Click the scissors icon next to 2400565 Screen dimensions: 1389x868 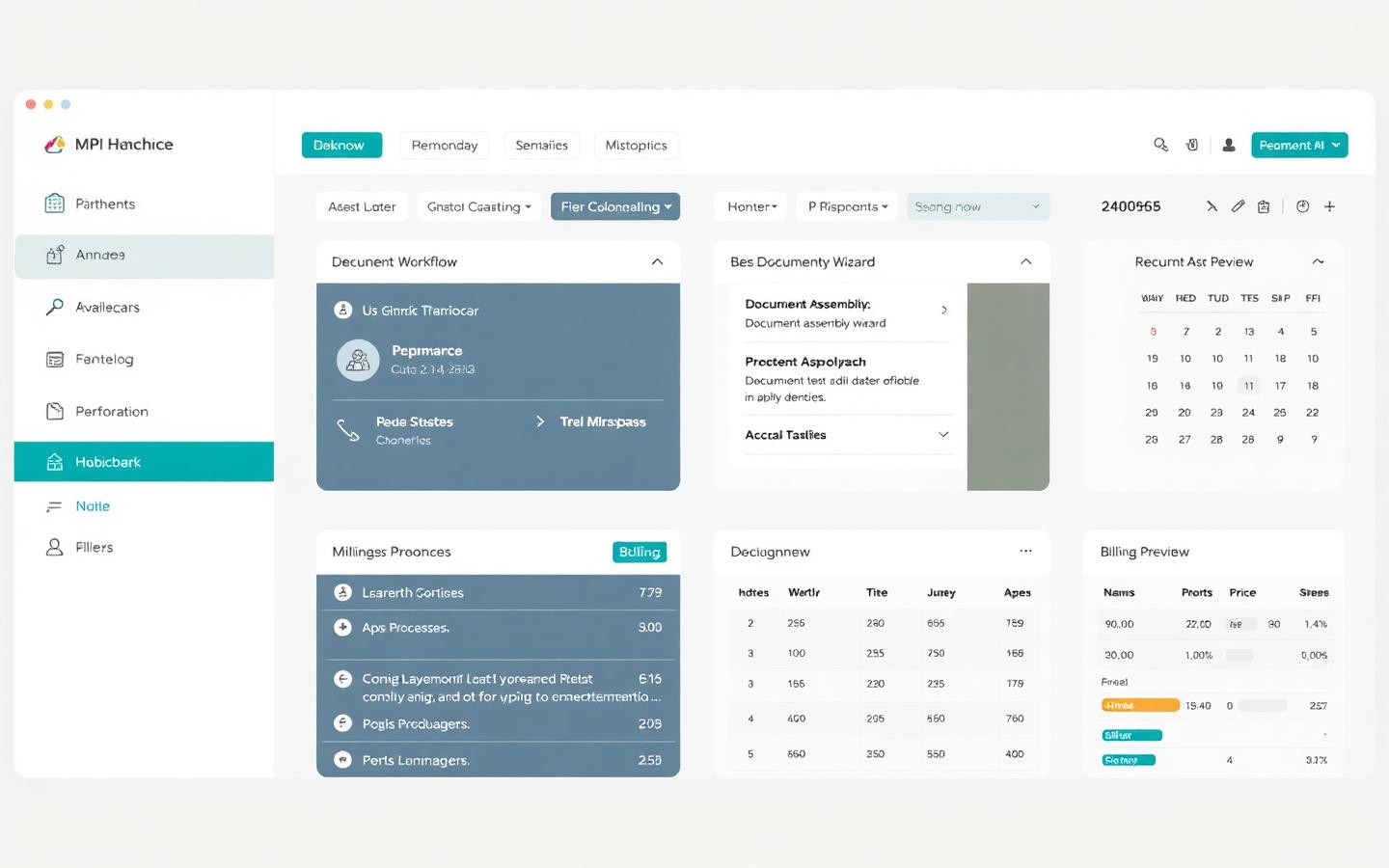1212,206
